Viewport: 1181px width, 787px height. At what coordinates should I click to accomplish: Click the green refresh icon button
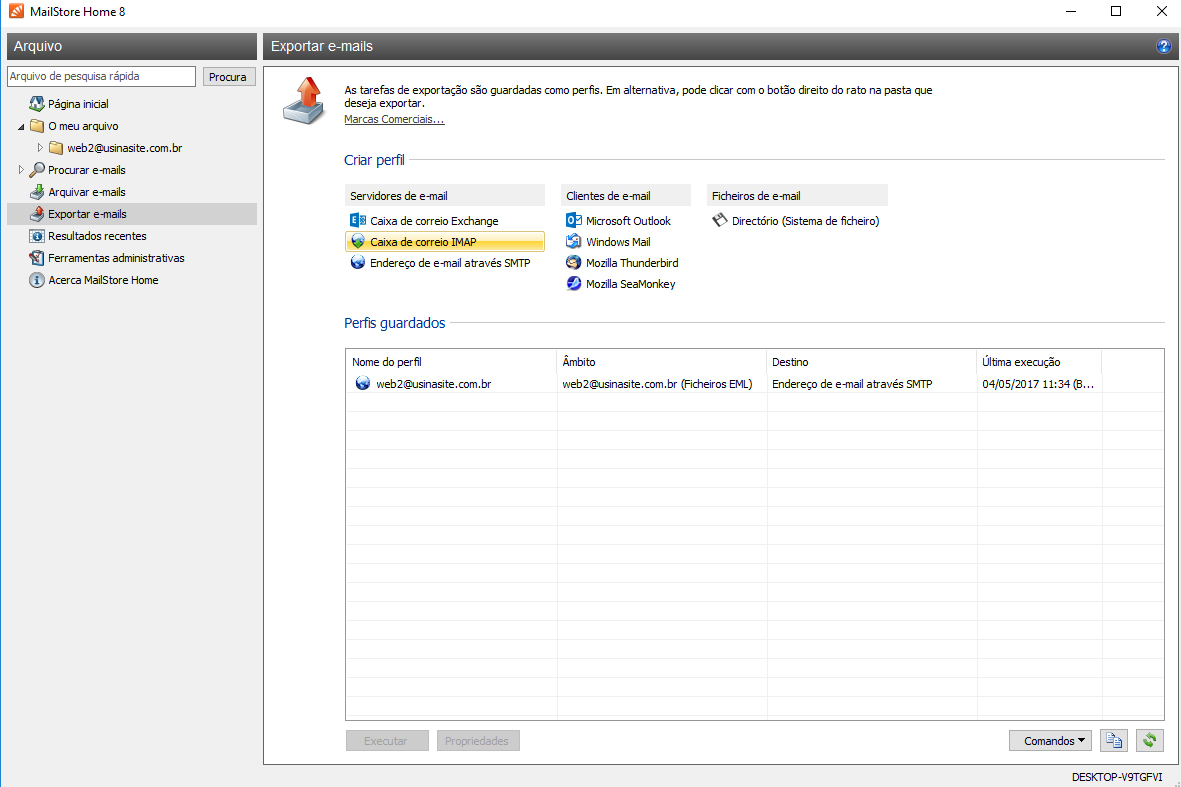pyautogui.click(x=1150, y=741)
